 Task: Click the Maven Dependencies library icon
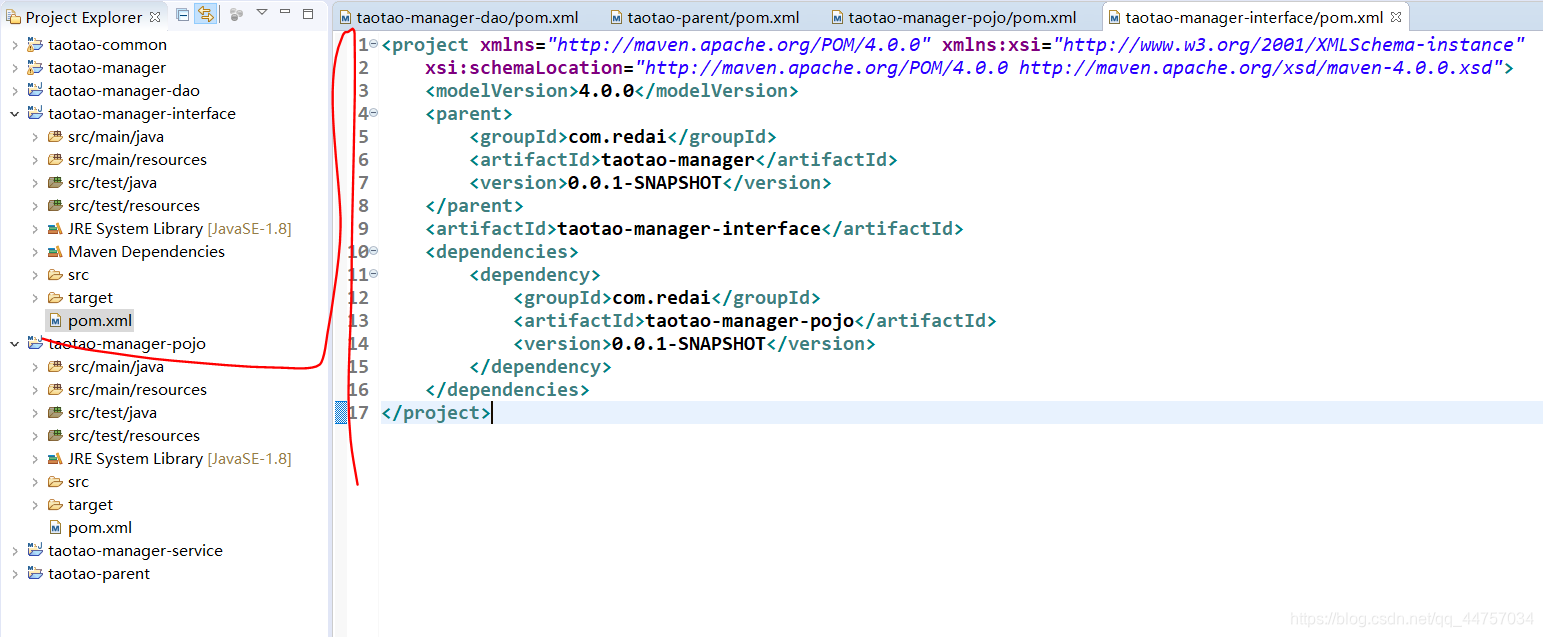pos(55,252)
